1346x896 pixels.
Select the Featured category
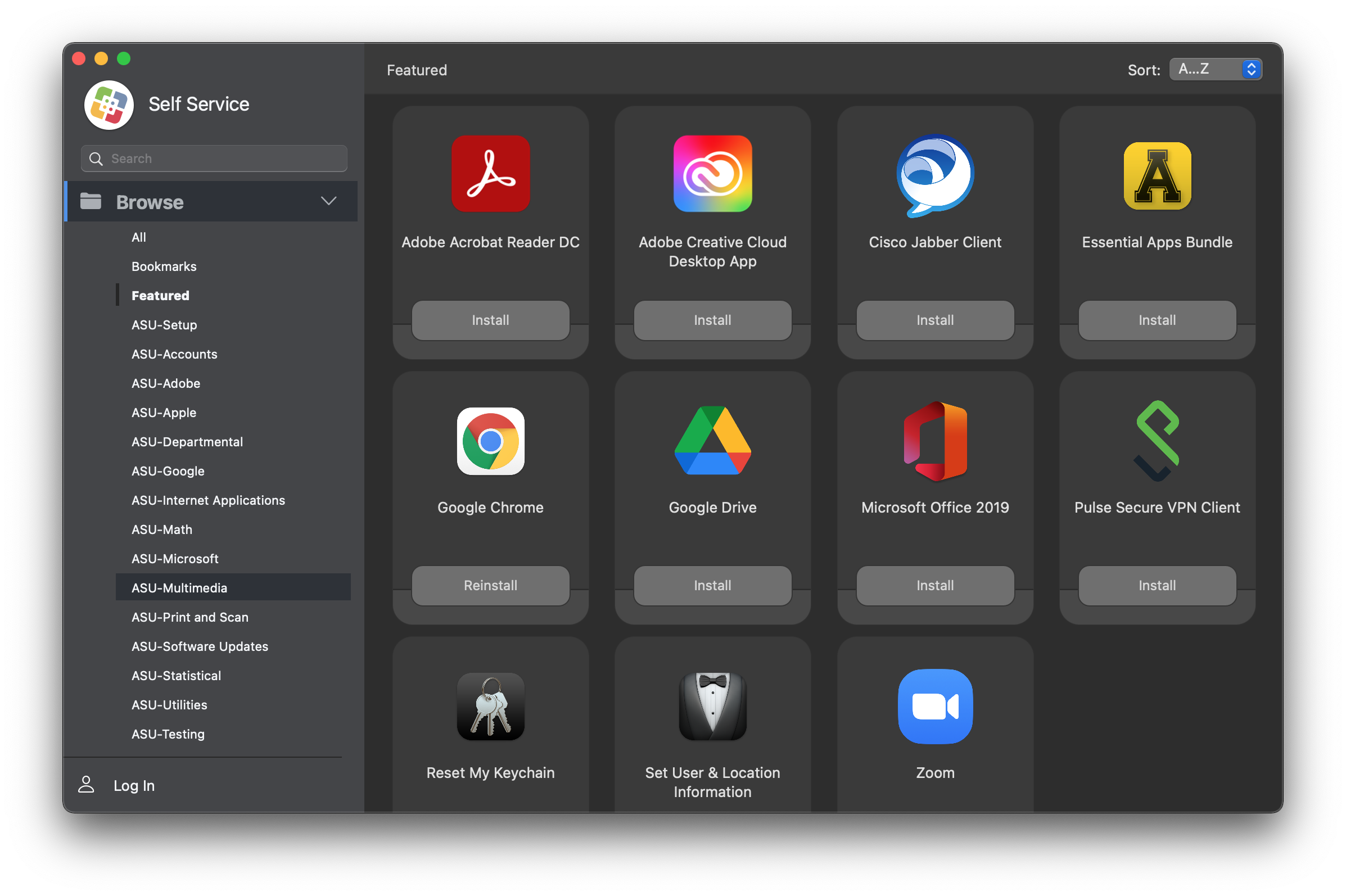160,296
